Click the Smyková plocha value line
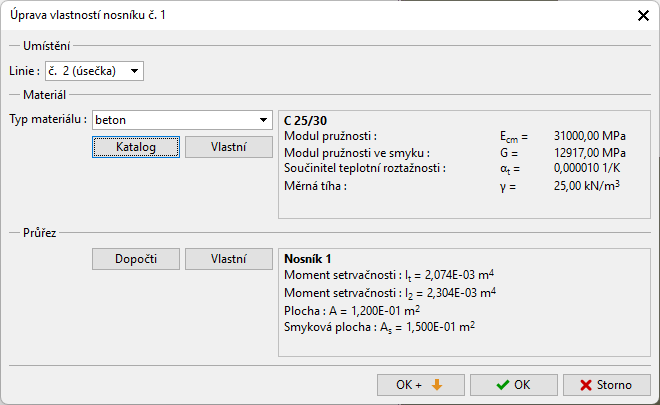 click(x=380, y=327)
